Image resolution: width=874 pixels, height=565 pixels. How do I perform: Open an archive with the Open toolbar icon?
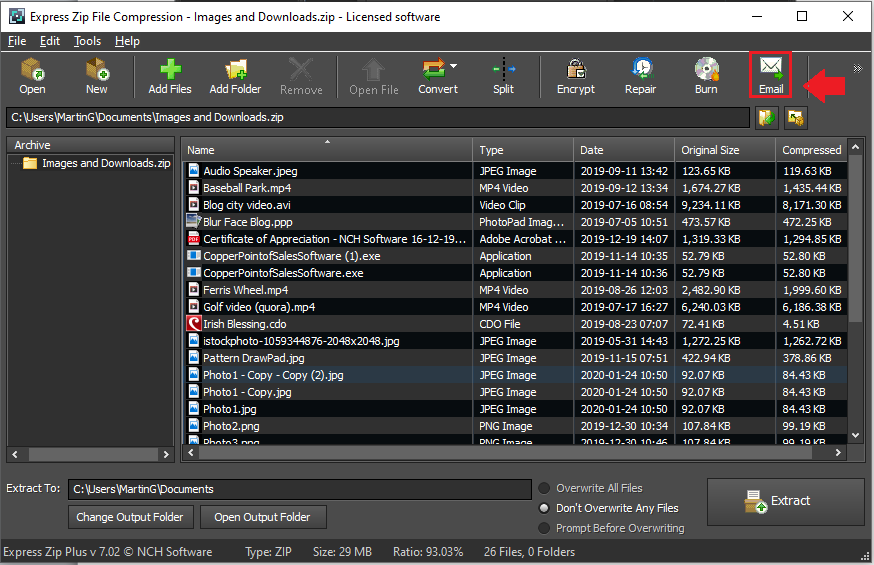[32, 76]
